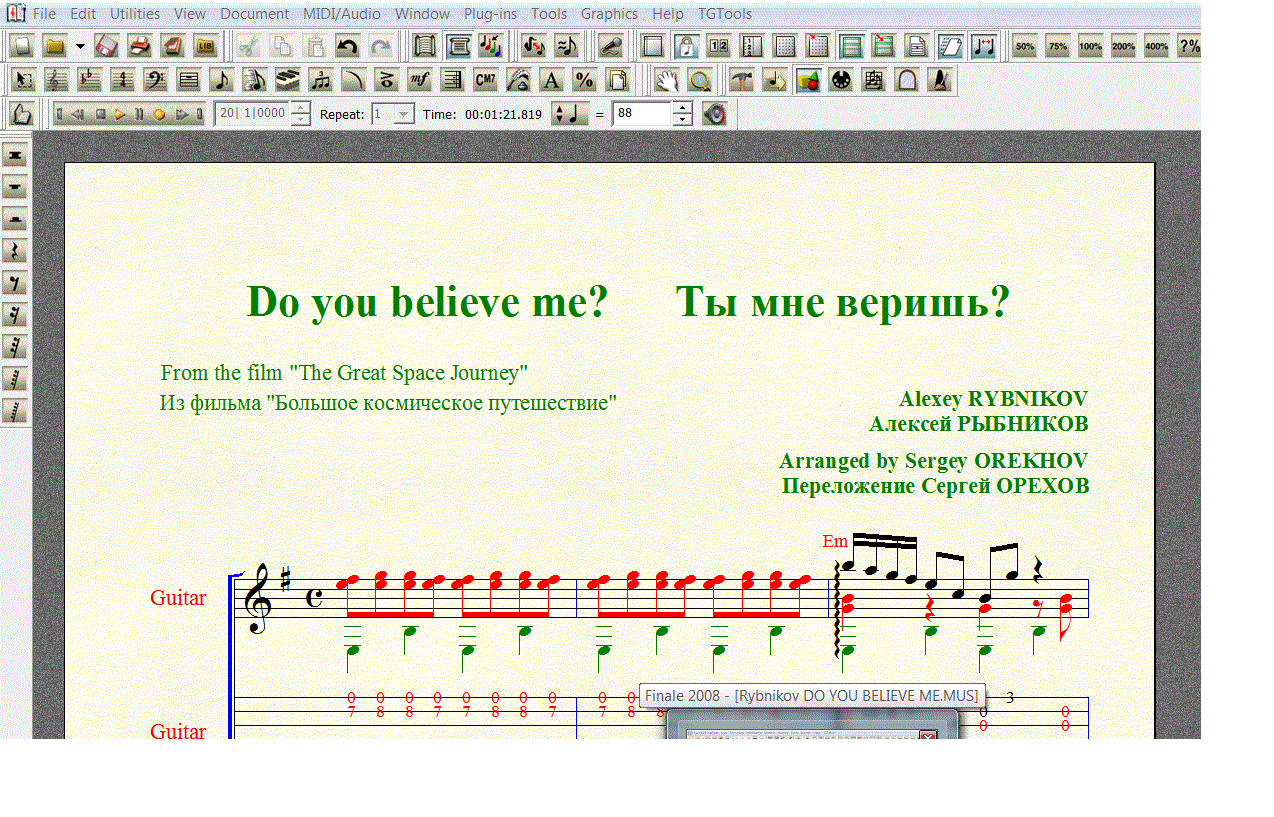Open the TGTools menu
Image resolution: width=1274 pixels, height=817 pixels.
(x=725, y=14)
